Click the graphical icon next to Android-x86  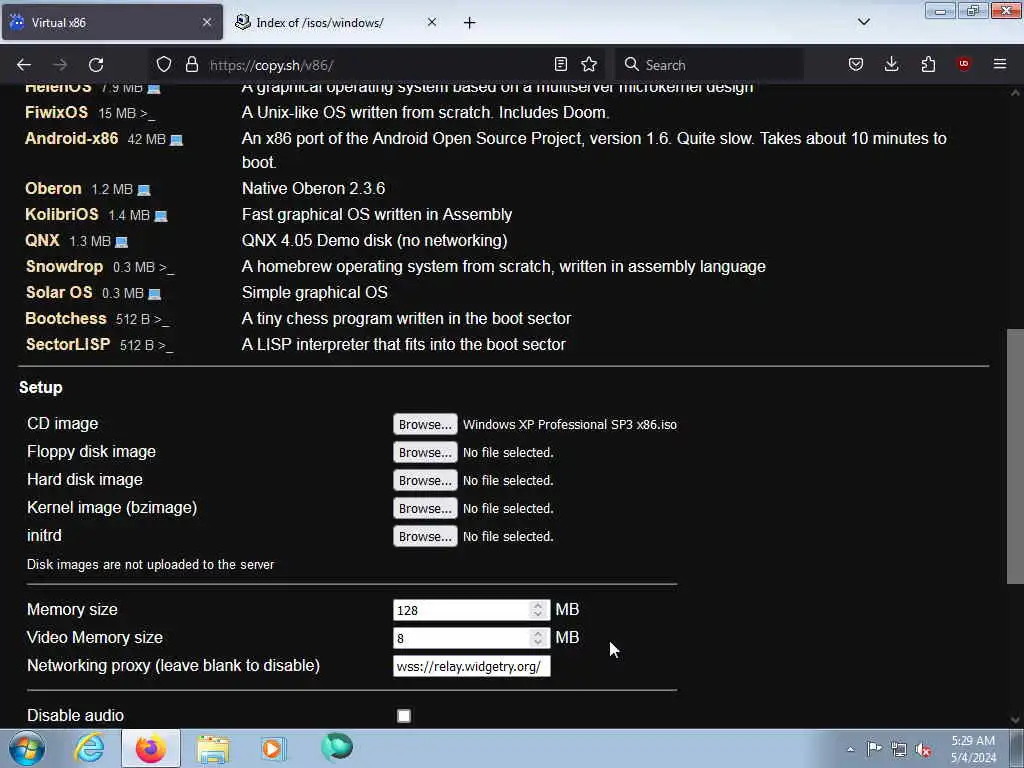pos(176,140)
